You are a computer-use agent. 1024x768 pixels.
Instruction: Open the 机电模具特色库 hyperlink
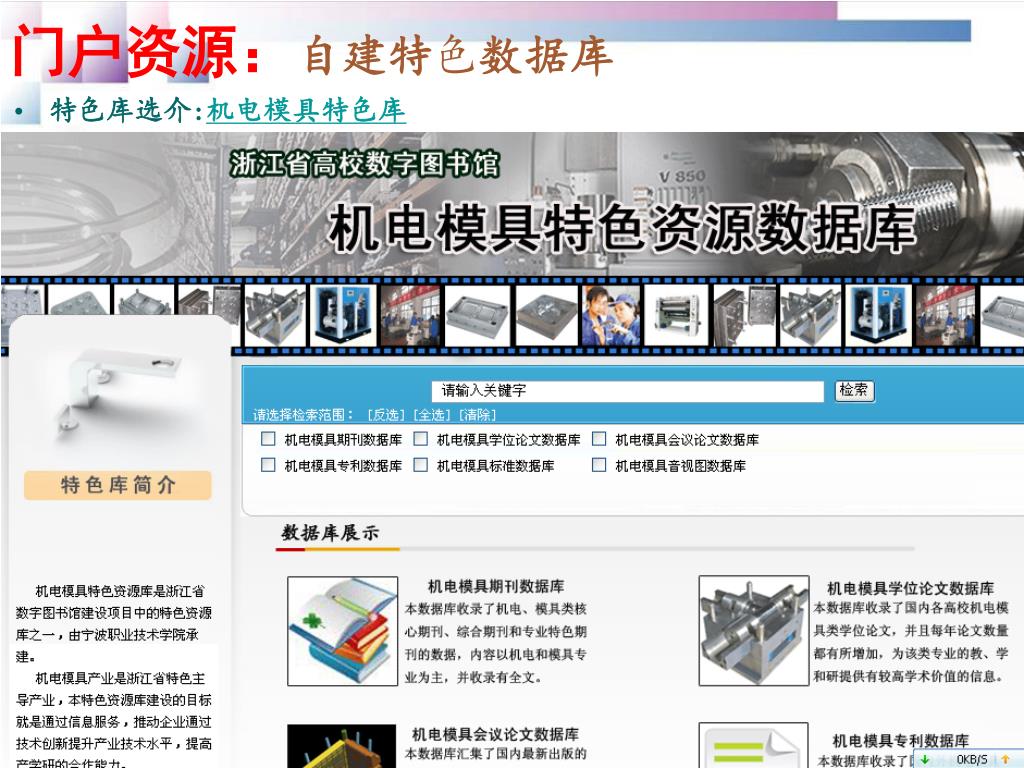(x=306, y=110)
